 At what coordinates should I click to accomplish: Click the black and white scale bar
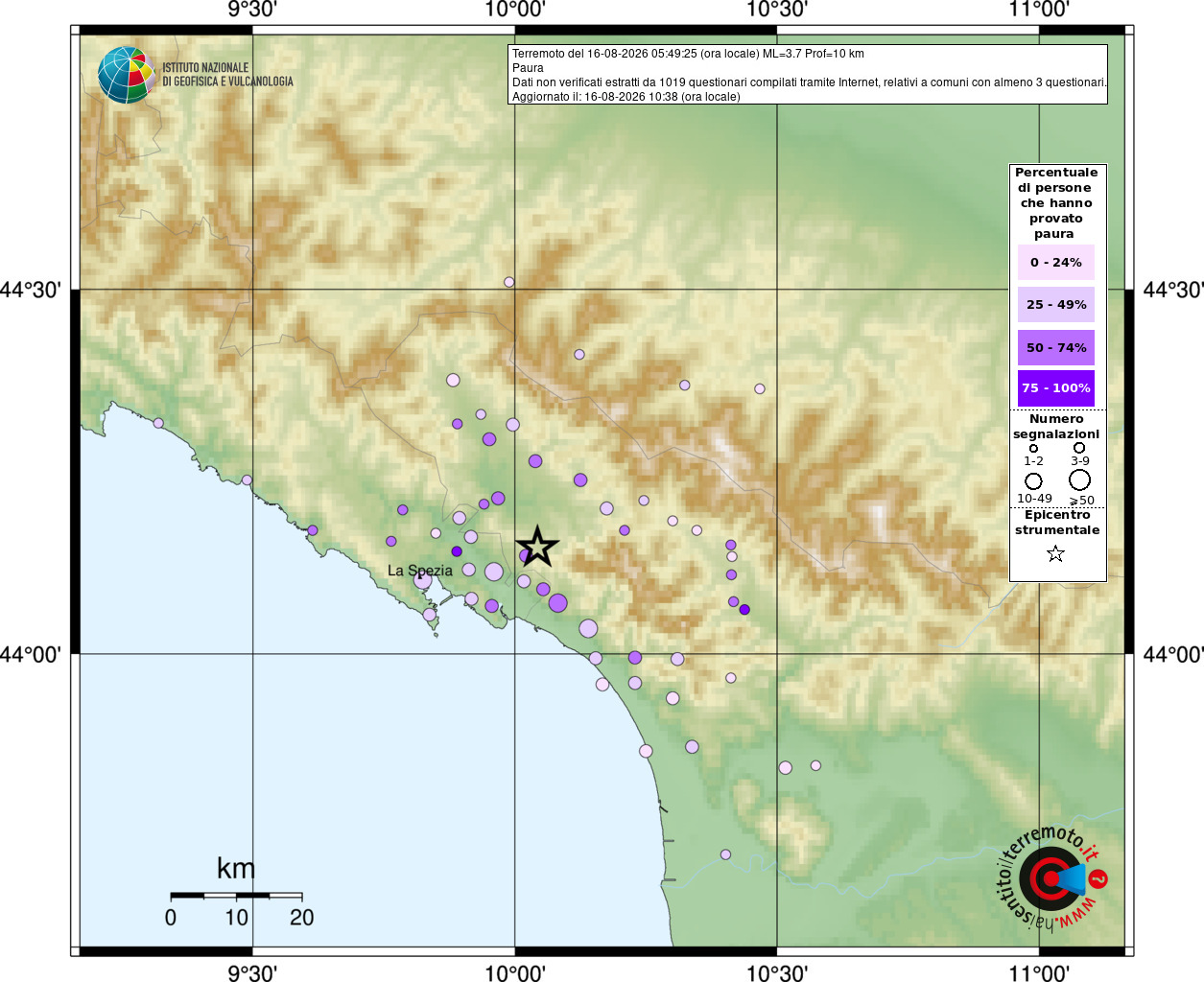236,896
